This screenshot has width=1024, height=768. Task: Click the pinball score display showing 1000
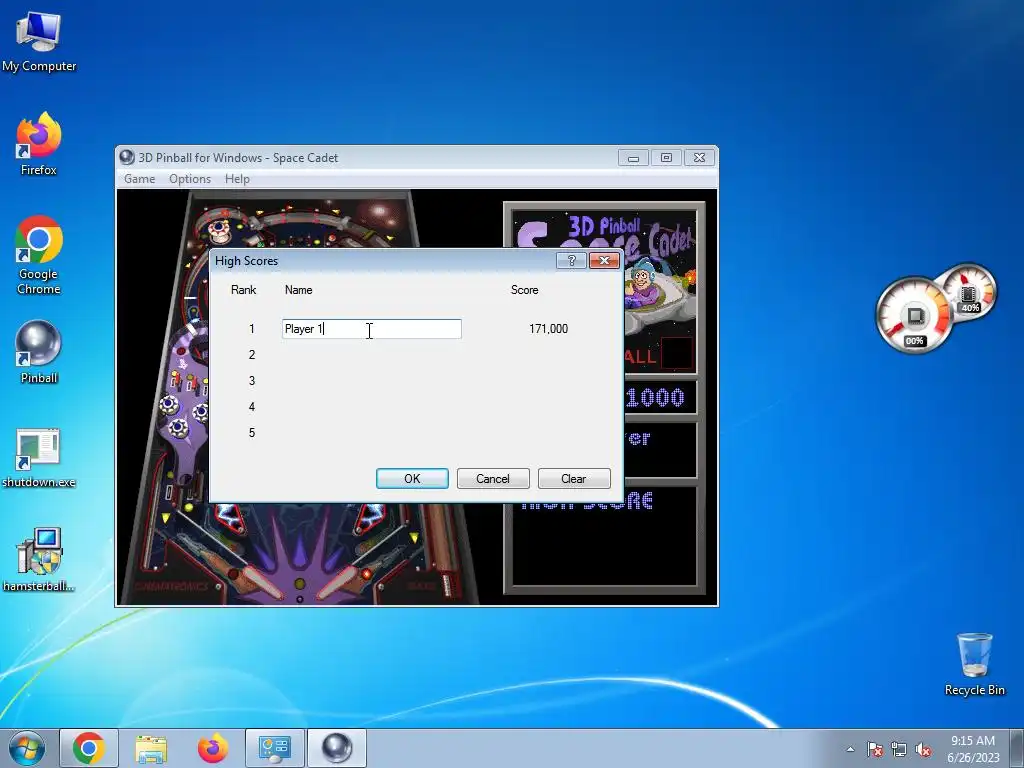(x=654, y=398)
